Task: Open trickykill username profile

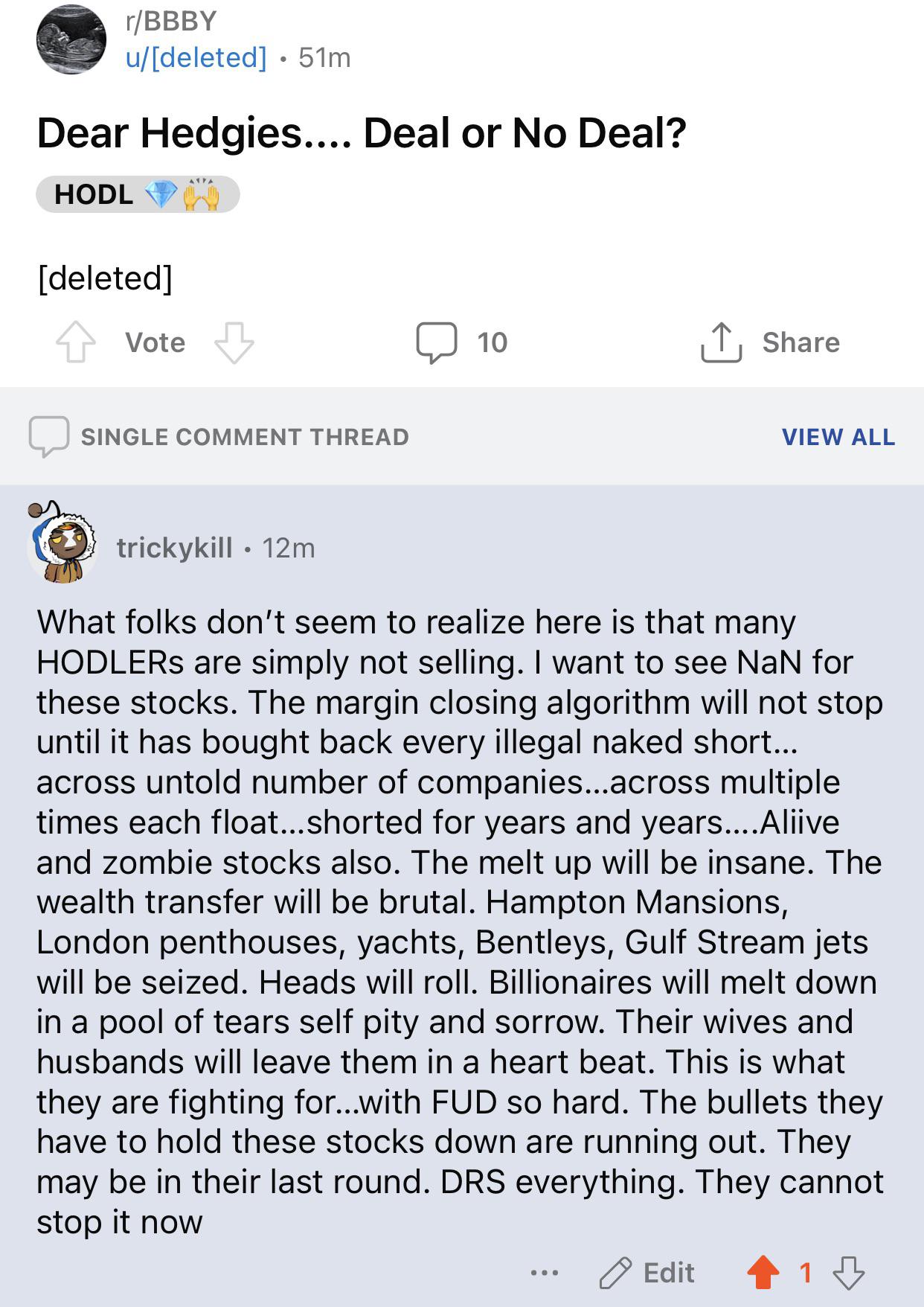Action: pos(175,548)
